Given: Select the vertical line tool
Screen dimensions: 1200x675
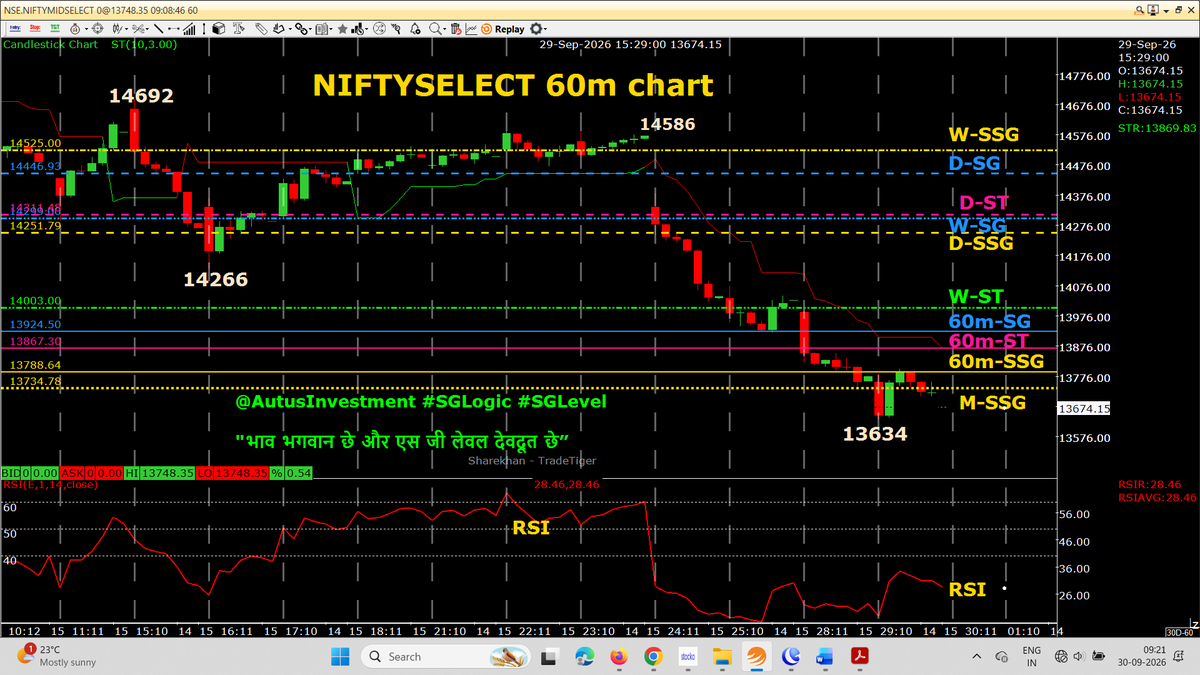Looking at the screenshot, I should click(204, 29).
